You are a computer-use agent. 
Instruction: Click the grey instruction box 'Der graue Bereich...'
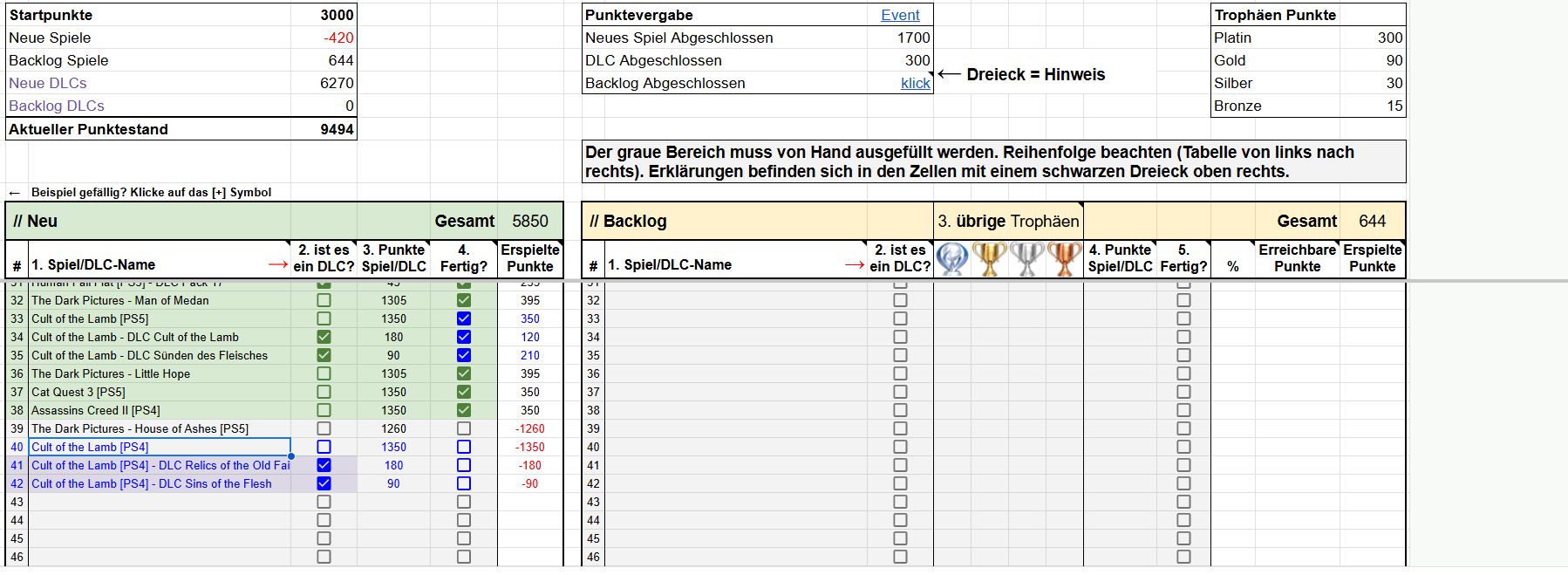994,161
